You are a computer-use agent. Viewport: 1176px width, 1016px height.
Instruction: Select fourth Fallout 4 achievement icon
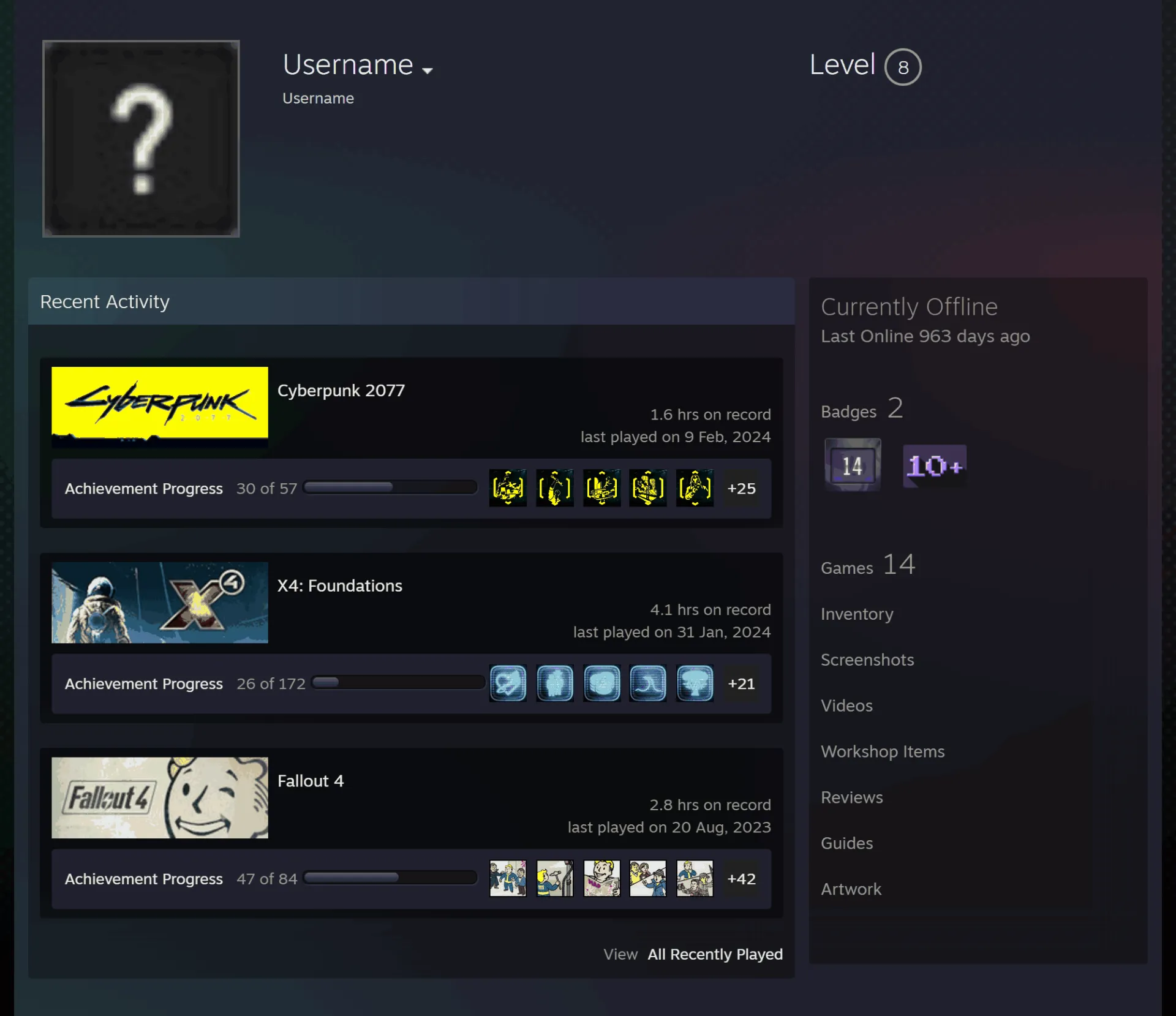648,879
